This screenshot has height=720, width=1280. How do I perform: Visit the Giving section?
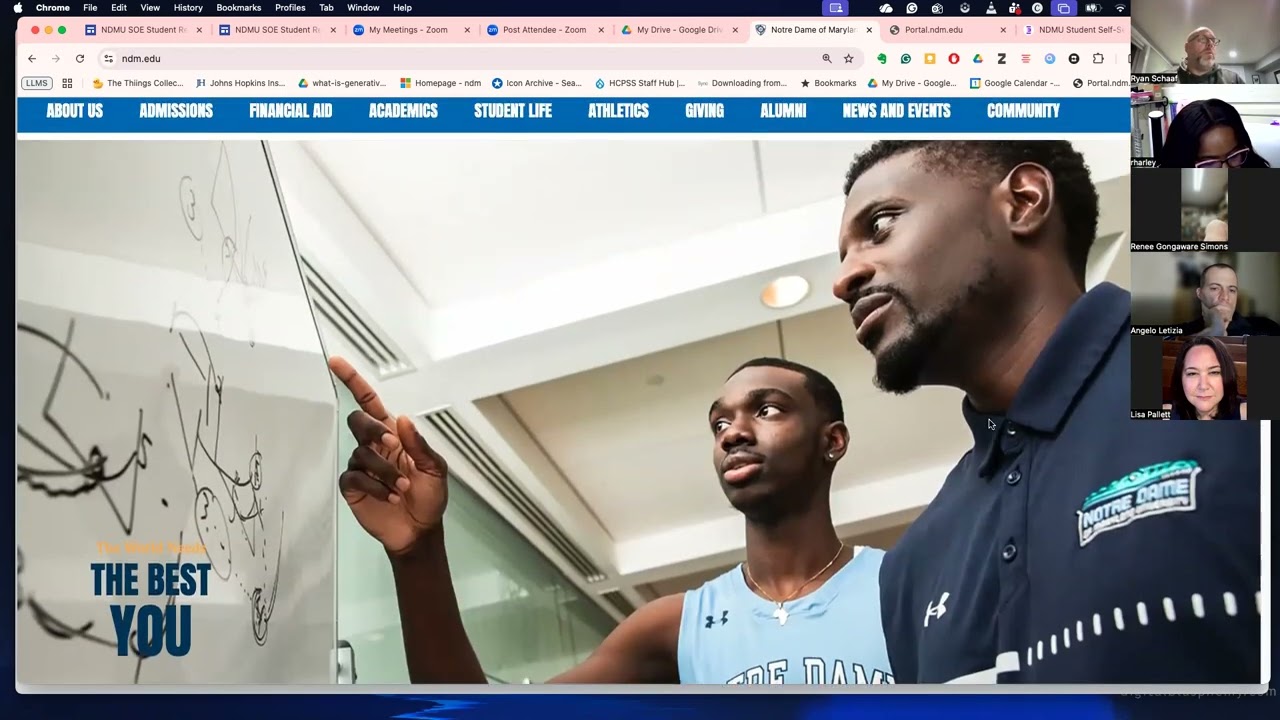pyautogui.click(x=704, y=111)
